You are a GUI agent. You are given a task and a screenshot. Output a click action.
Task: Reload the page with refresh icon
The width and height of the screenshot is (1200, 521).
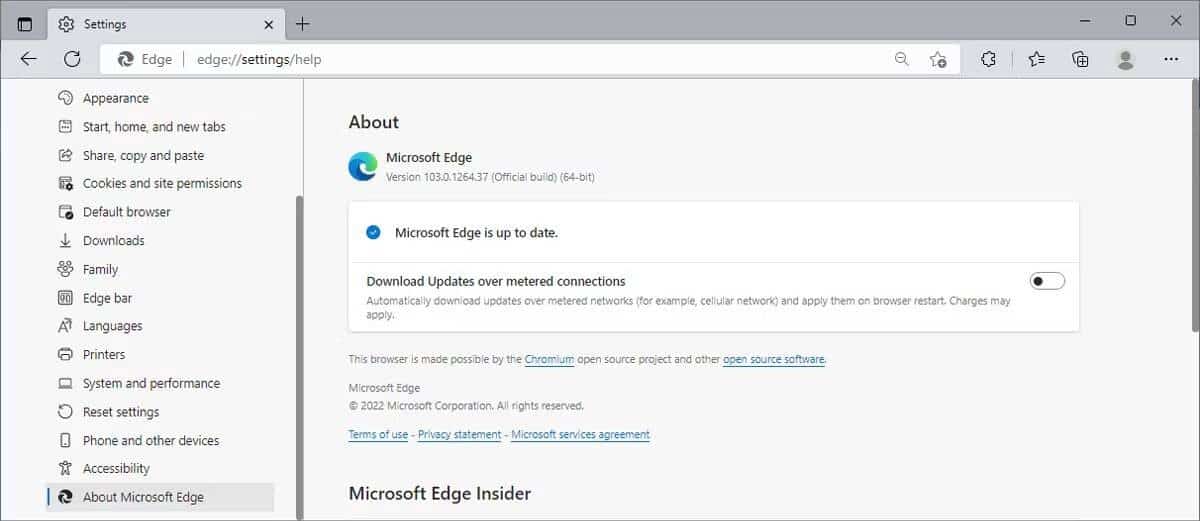point(72,59)
